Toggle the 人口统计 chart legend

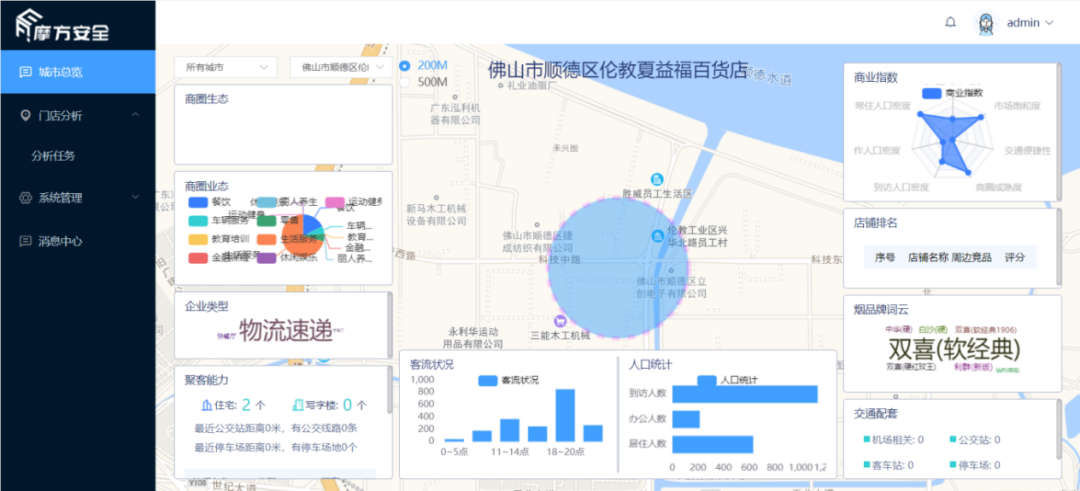[727, 380]
